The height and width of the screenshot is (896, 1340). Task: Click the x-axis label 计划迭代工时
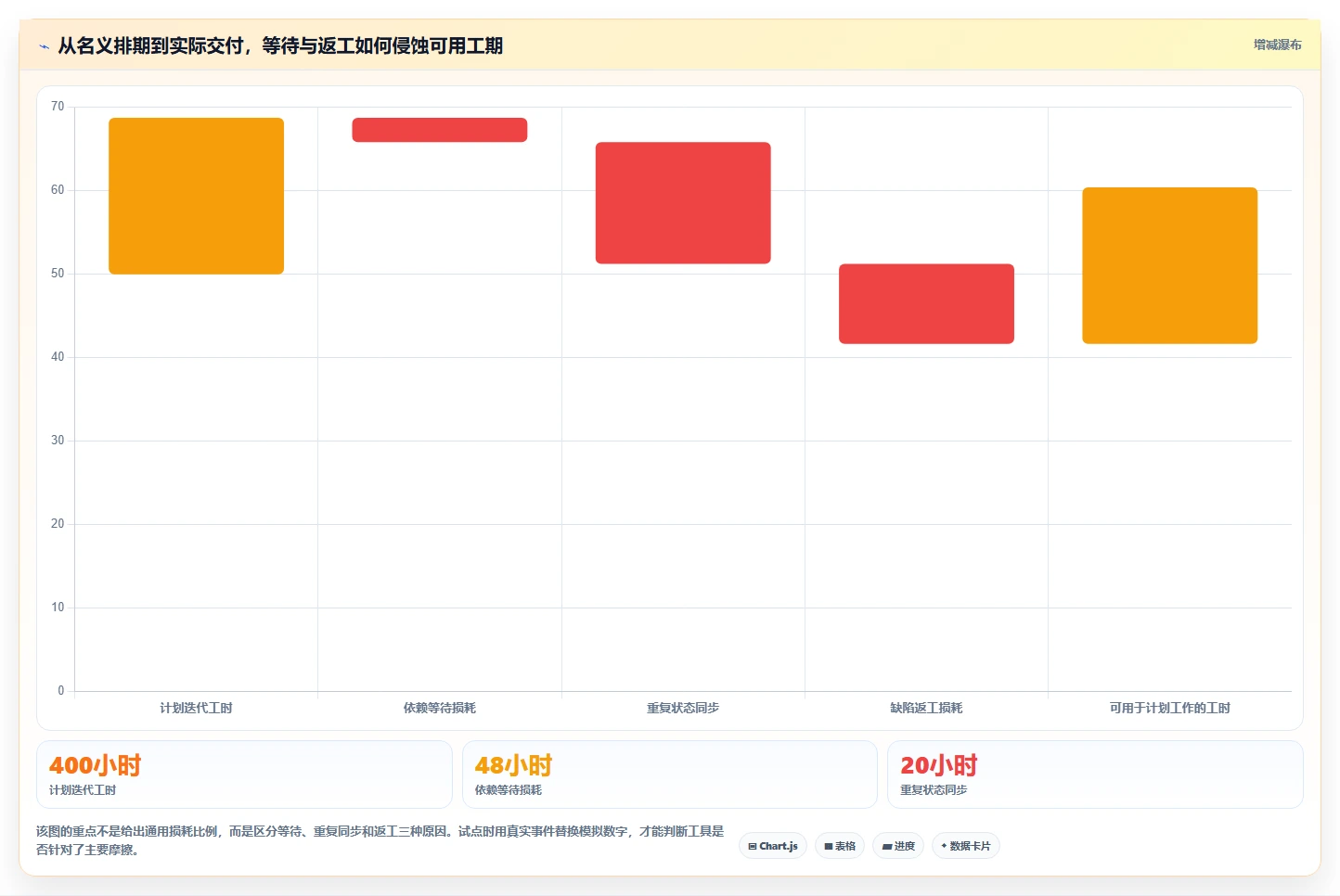pyautogui.click(x=196, y=708)
